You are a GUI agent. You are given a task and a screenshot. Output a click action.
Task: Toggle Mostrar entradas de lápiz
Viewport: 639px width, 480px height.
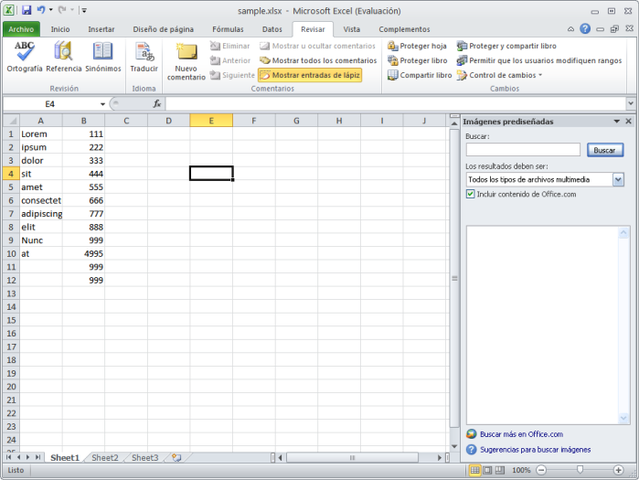point(310,75)
